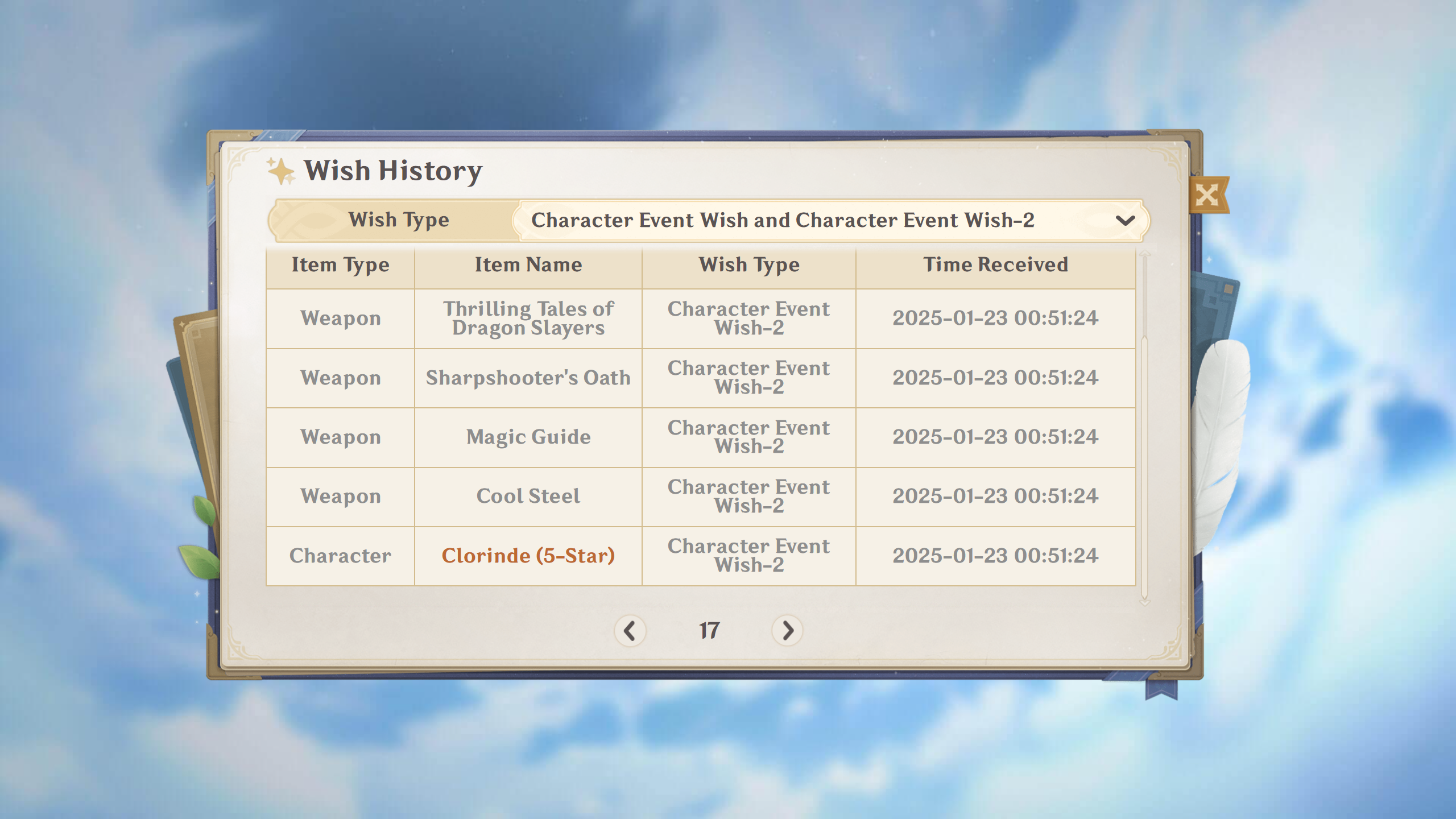Close the Wish History window
This screenshot has height=819, width=1456.
tap(1208, 195)
